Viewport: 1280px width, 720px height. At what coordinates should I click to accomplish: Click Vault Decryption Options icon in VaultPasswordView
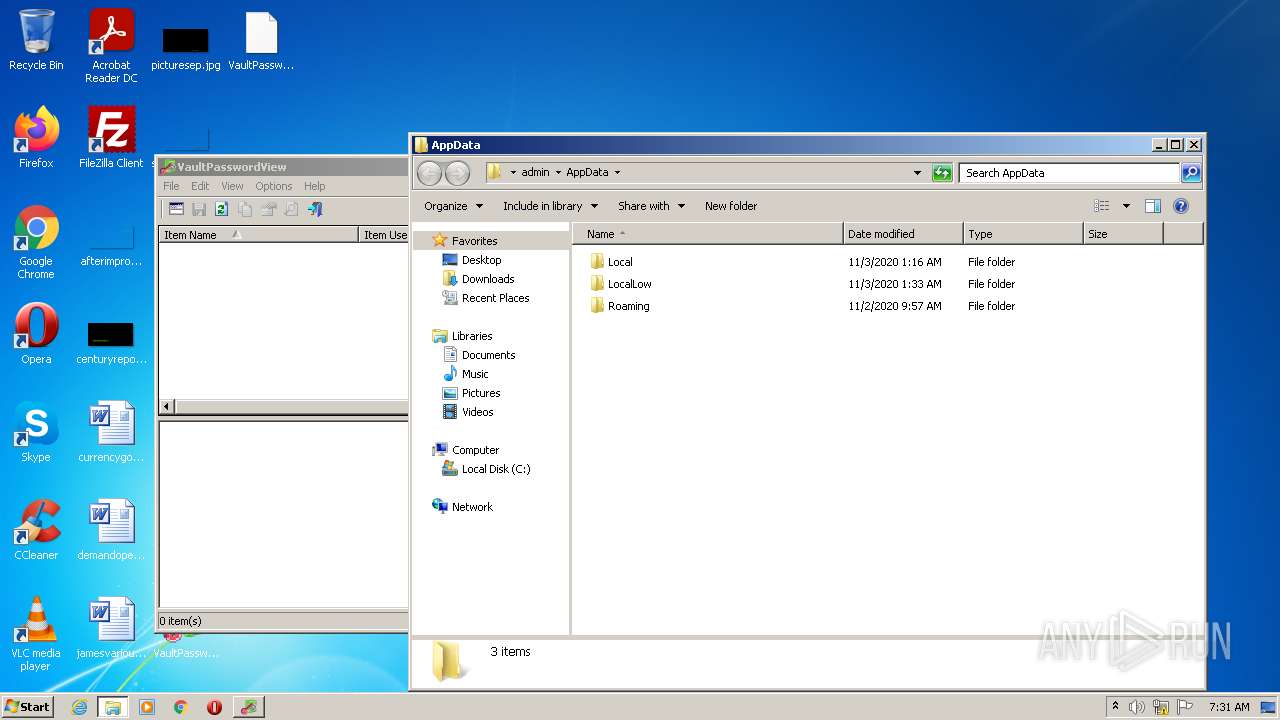pyautogui.click(x=176, y=209)
